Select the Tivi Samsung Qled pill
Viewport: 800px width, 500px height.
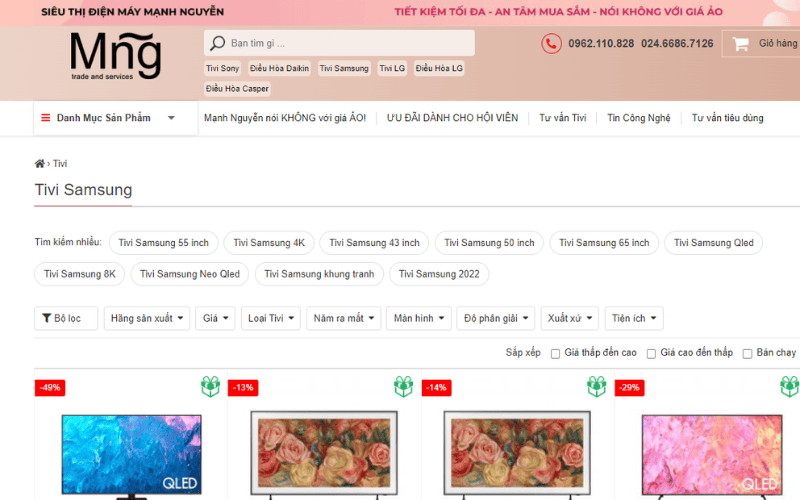714,243
